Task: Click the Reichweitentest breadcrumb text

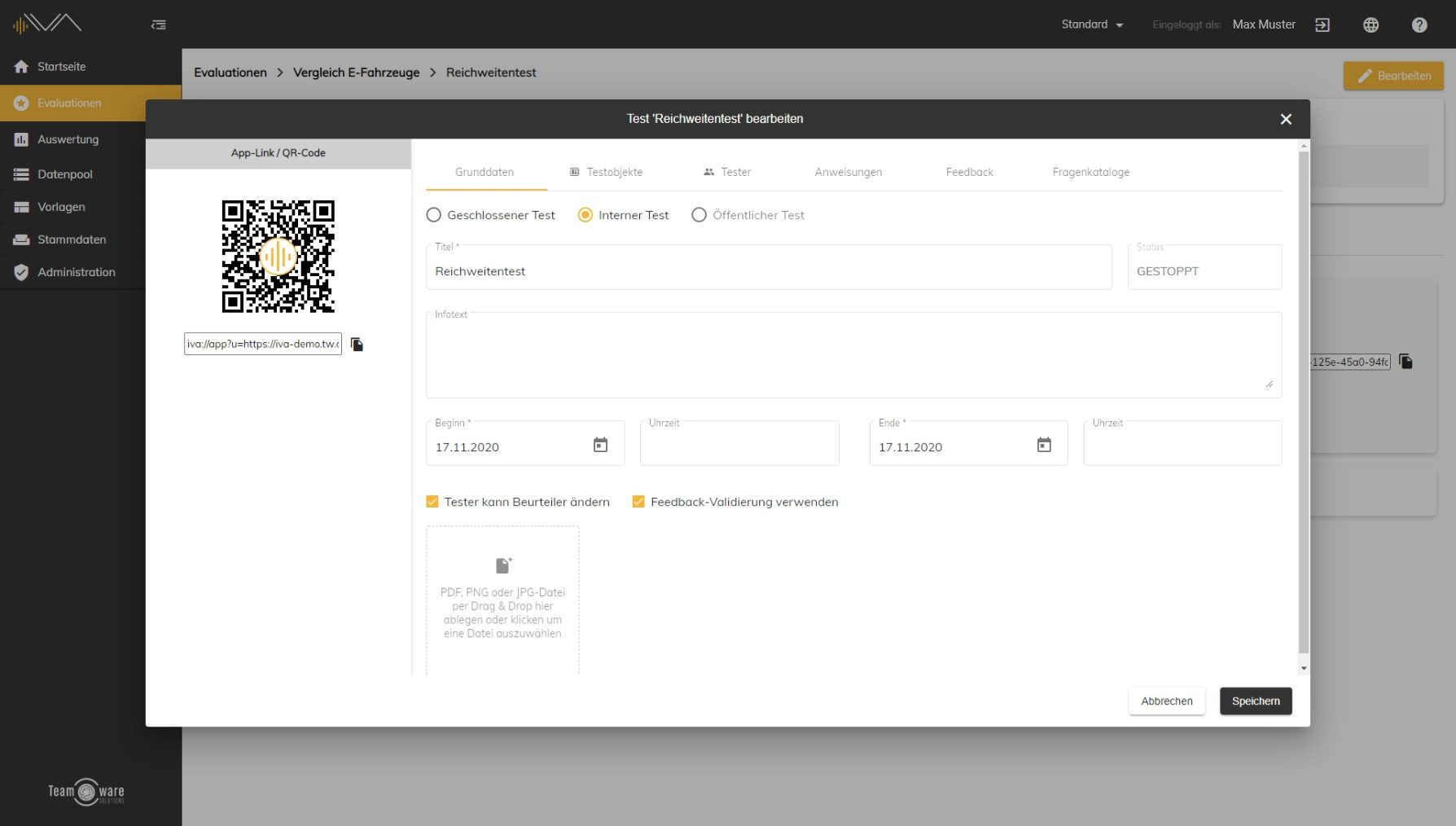Action: [x=491, y=72]
